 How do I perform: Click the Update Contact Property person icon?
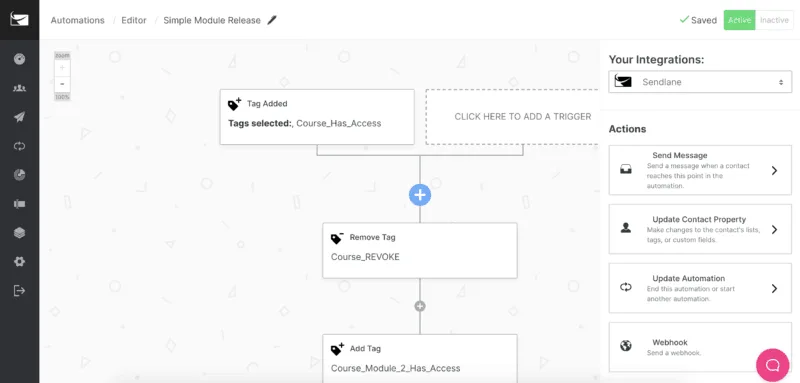pyautogui.click(x=626, y=228)
